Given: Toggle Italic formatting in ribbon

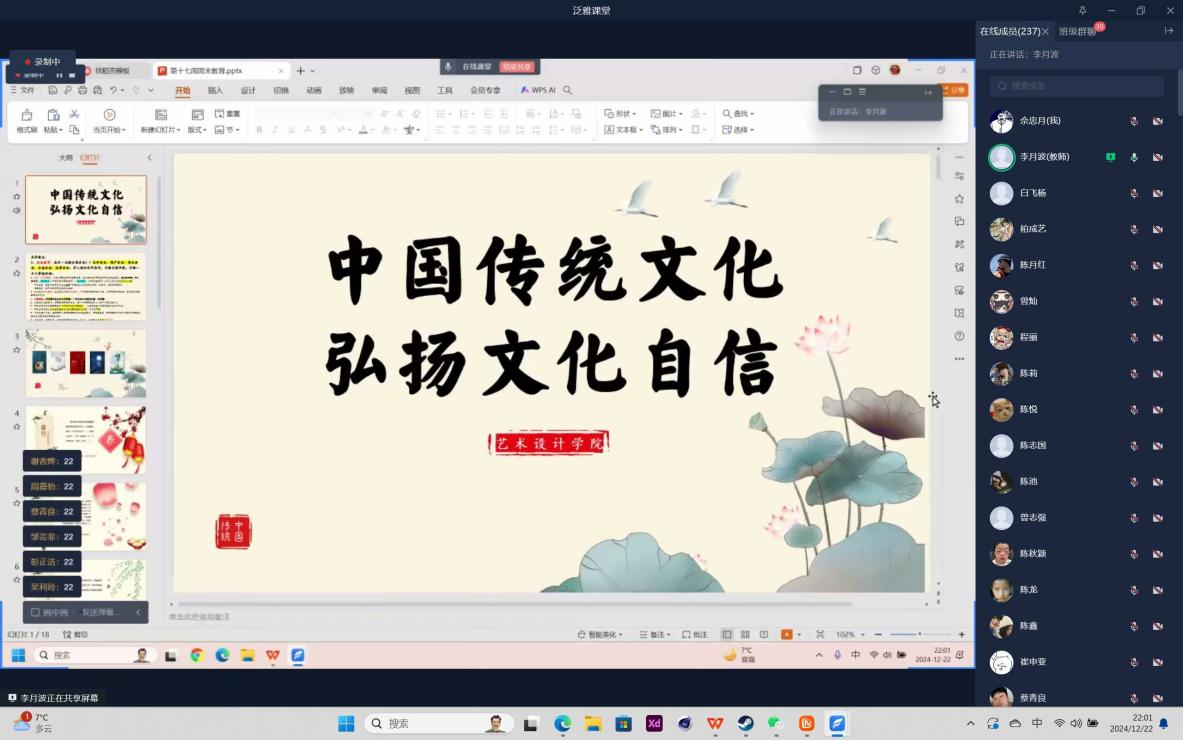Looking at the screenshot, I should pos(275,130).
